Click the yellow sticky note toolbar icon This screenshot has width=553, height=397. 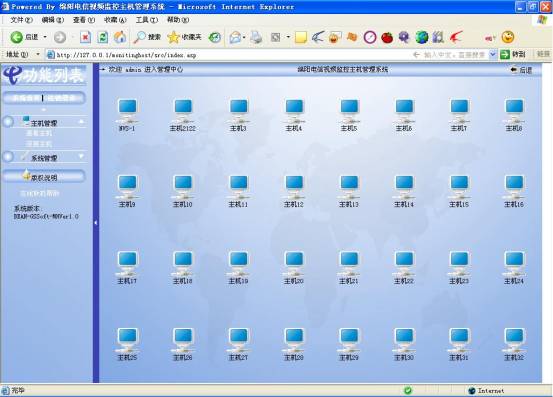(300, 37)
